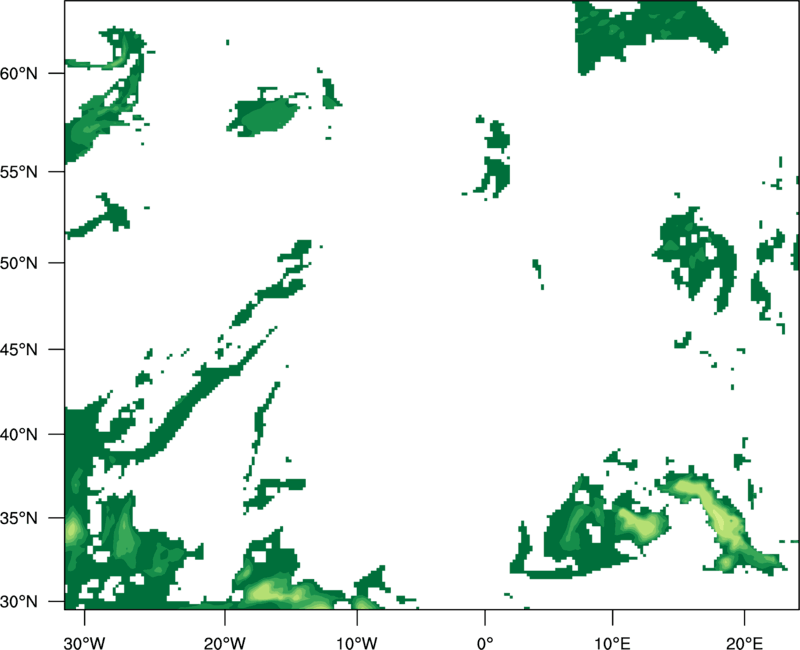The height and width of the screenshot is (650, 800).
Task: Click the 40°N latitude label
Action: coord(19,435)
